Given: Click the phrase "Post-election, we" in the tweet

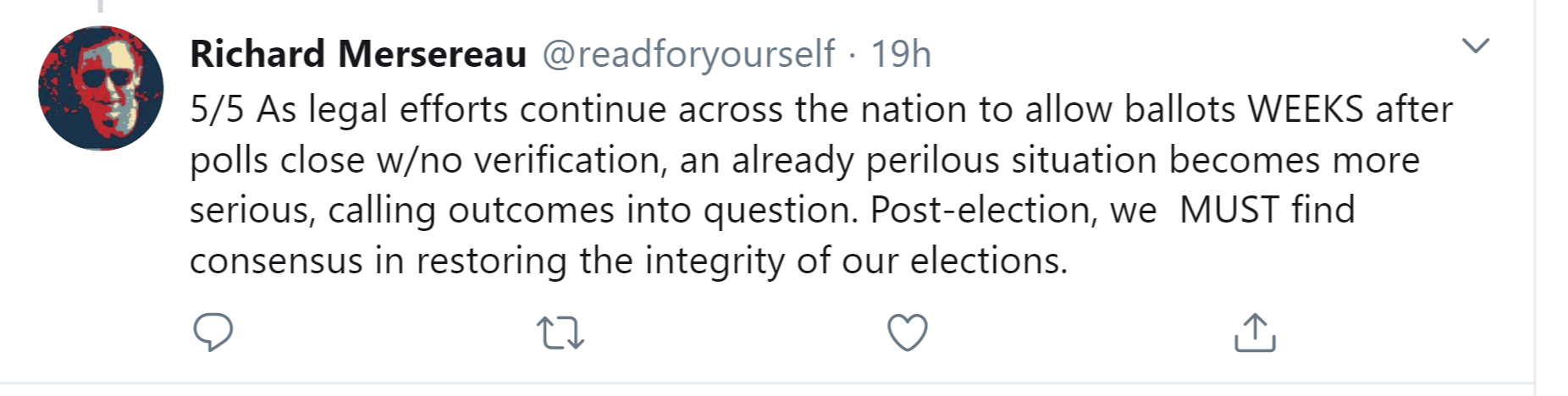Looking at the screenshot, I should point(1013,210).
